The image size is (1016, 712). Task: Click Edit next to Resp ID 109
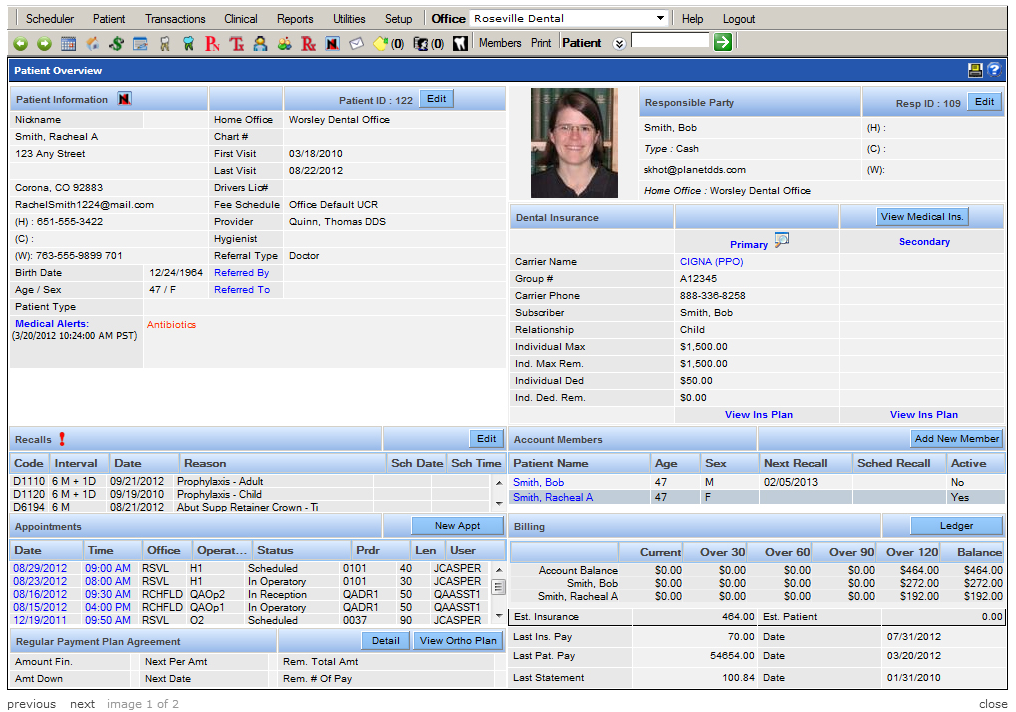(984, 102)
